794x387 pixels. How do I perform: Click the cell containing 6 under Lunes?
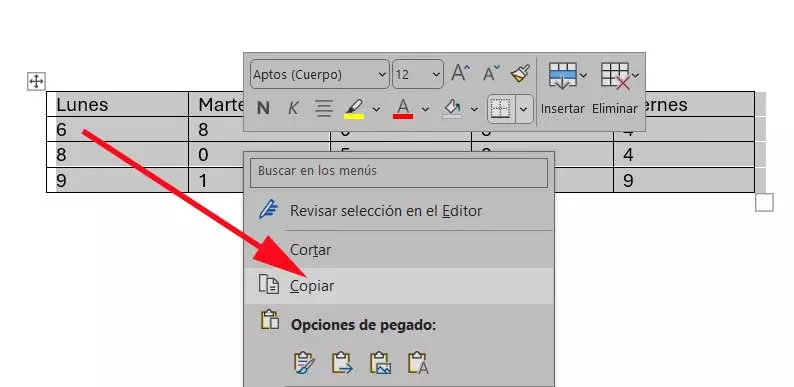coord(117,130)
